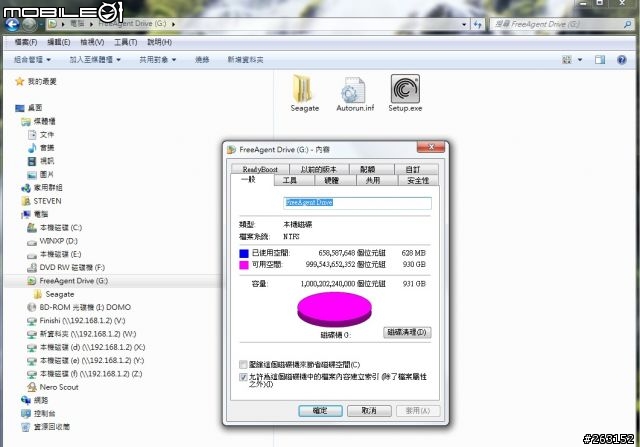Select the Videos library icon
Screen dimensions: 640x447
click(x=32, y=161)
